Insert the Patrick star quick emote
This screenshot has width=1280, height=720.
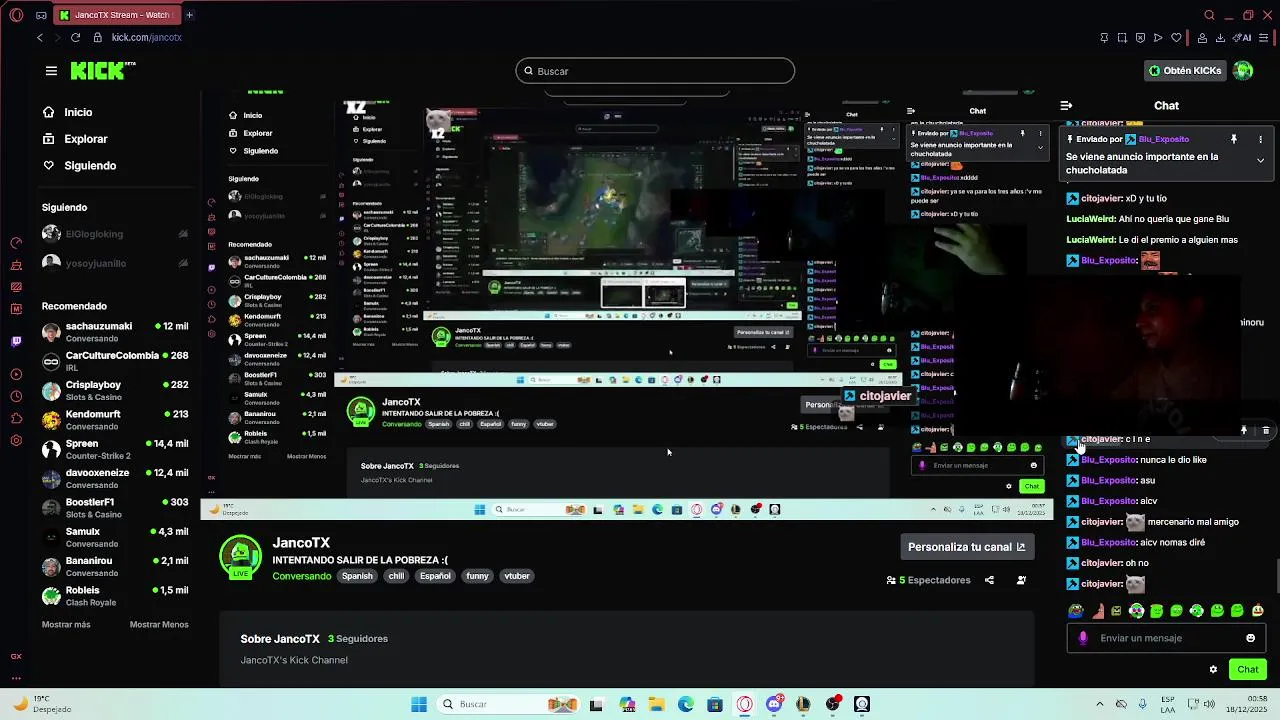[1096, 611]
